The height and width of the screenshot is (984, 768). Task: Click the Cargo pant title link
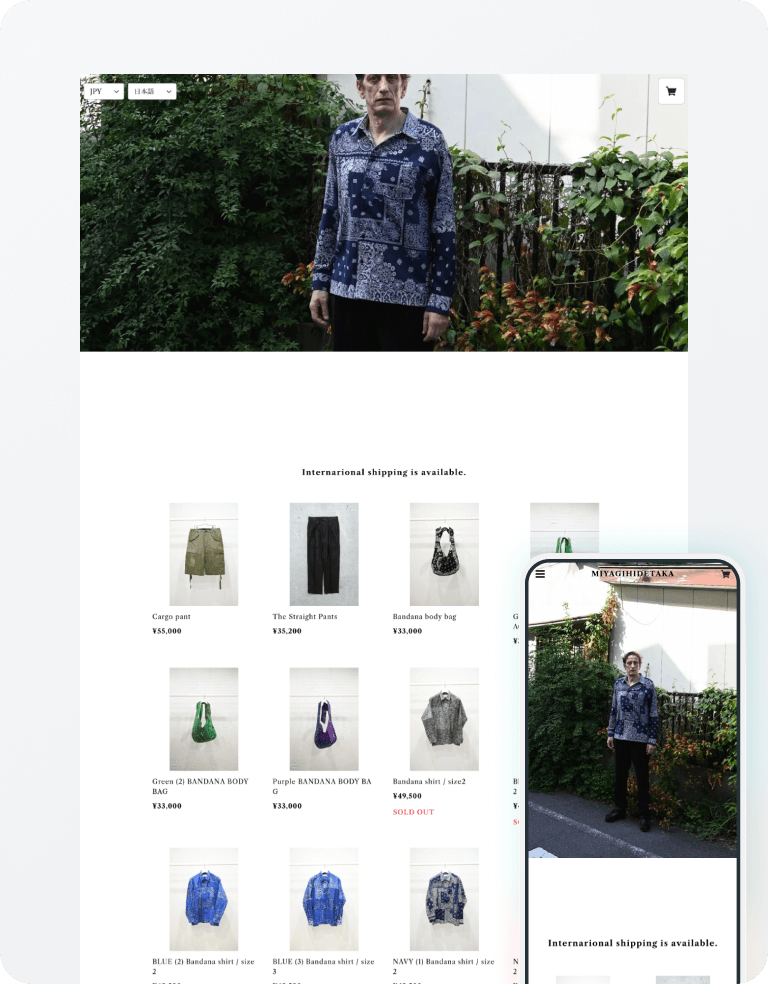pos(171,616)
